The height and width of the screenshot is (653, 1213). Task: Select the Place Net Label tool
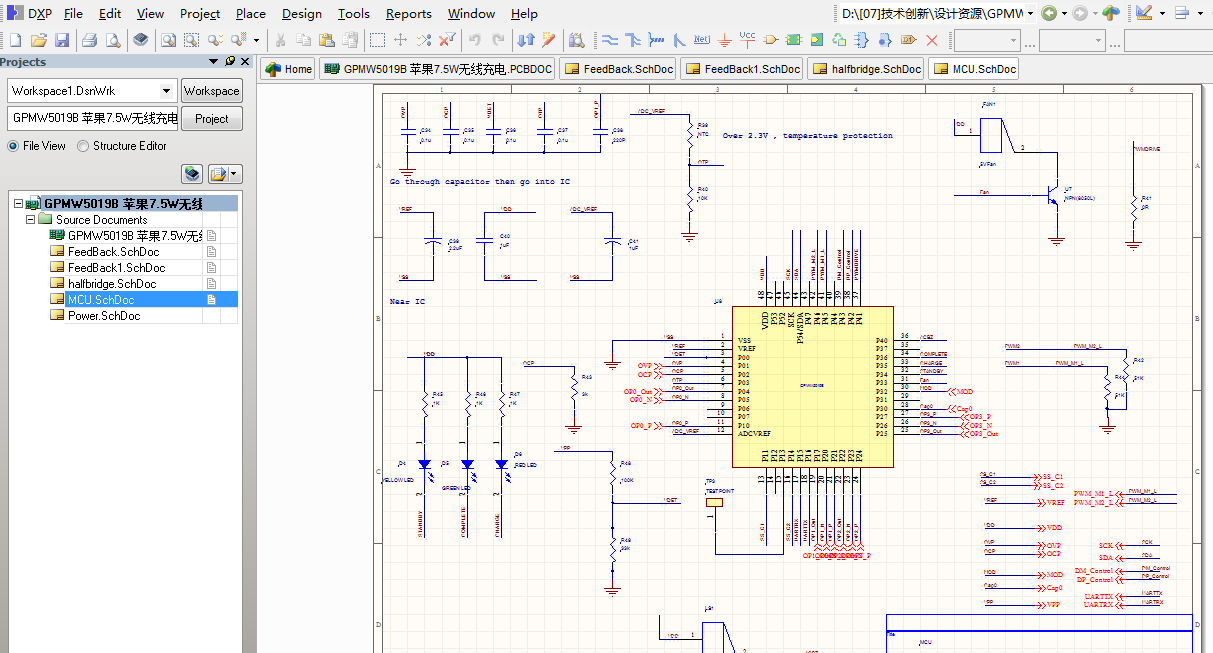(701, 40)
